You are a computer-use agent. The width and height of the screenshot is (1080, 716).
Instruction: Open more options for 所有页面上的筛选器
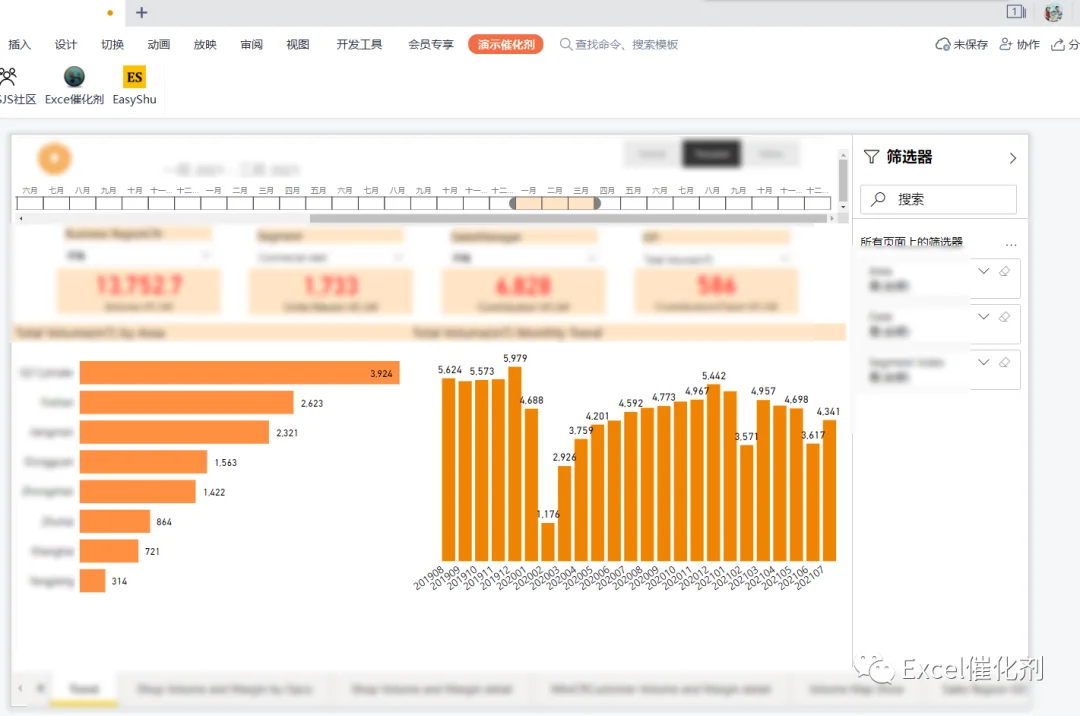[1010, 244]
